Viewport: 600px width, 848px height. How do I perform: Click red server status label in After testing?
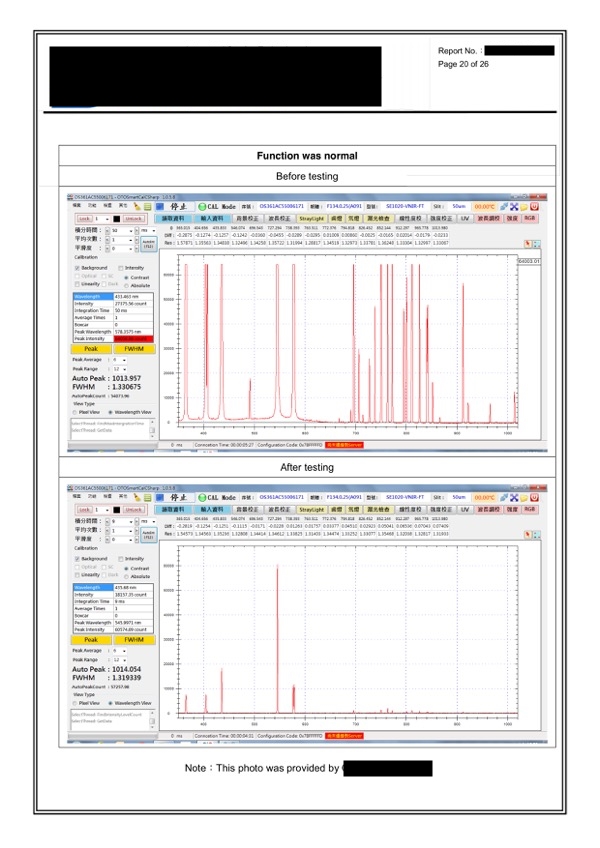point(345,736)
